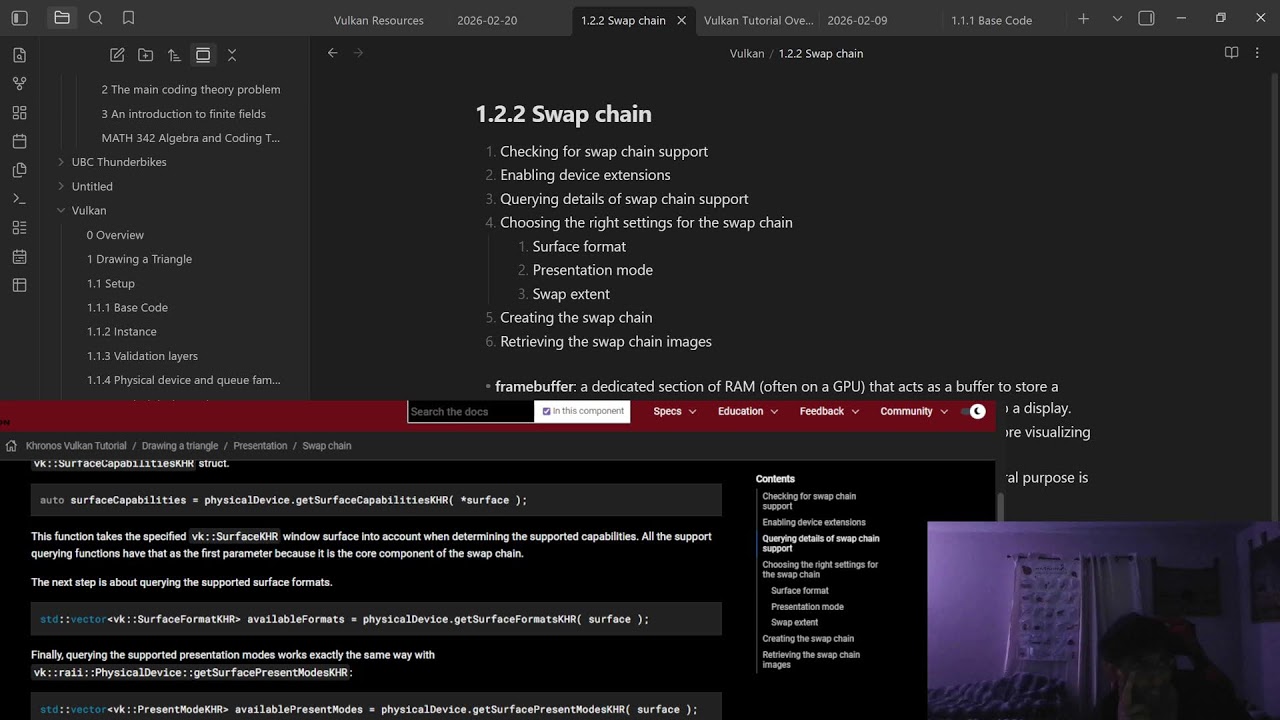The image size is (1280, 720).
Task: Expand the Untitled folder
Action: [61, 186]
